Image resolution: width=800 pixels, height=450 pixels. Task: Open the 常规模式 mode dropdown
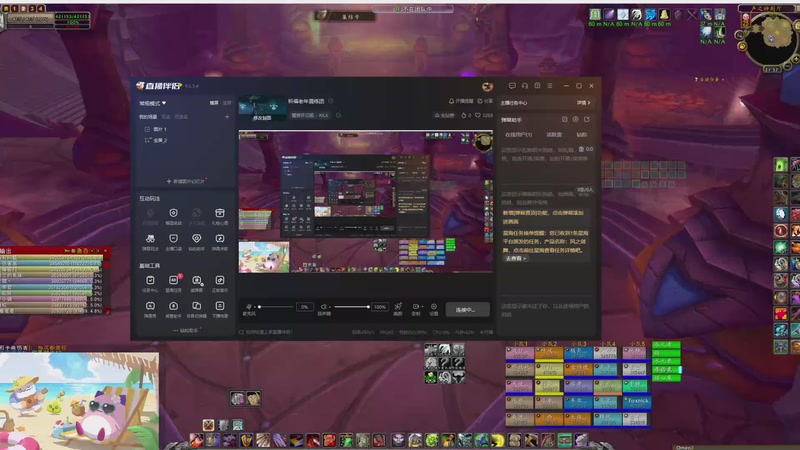pyautogui.click(x=153, y=103)
